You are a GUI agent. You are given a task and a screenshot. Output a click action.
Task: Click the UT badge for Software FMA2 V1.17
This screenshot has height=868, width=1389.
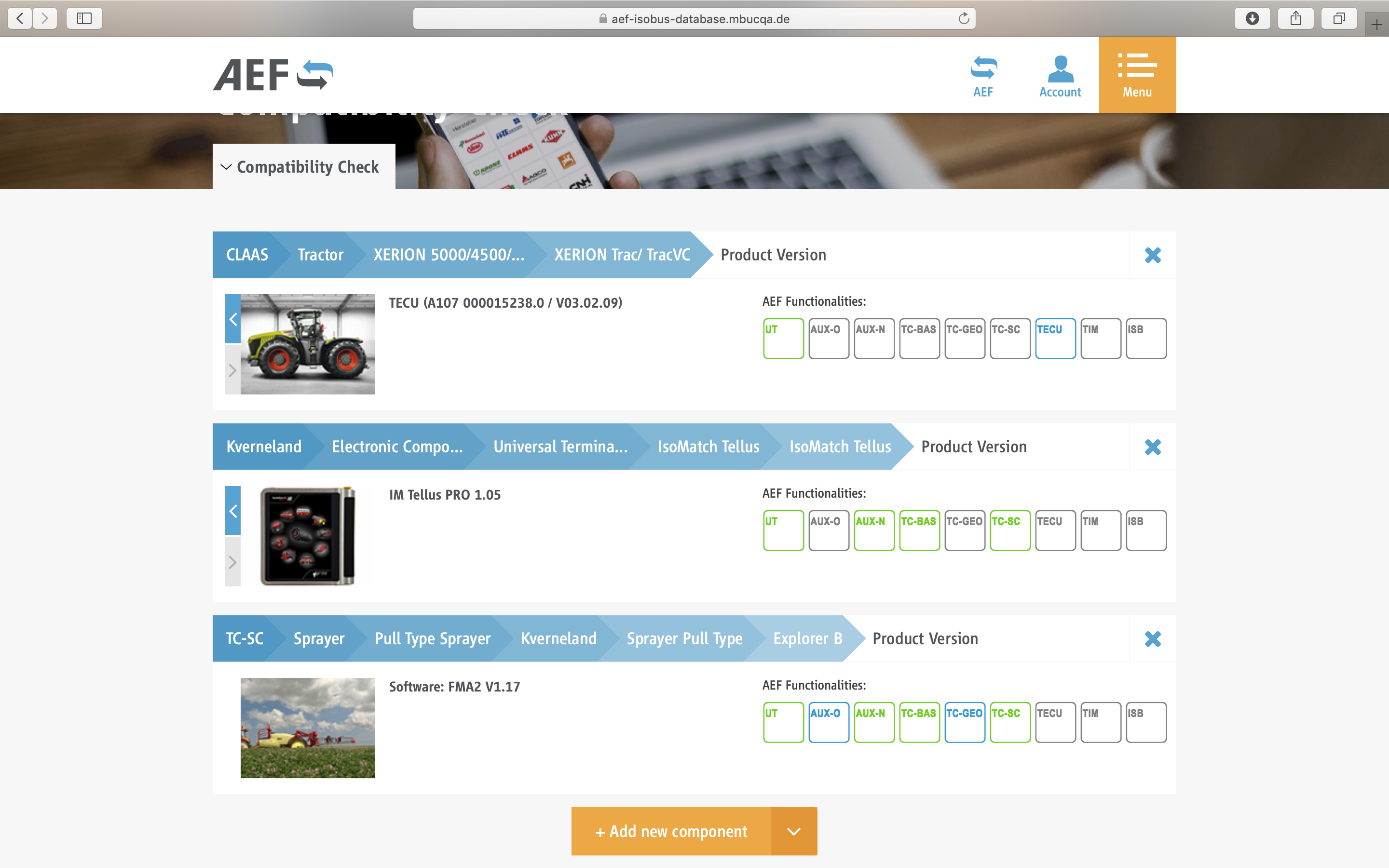pyautogui.click(x=783, y=722)
